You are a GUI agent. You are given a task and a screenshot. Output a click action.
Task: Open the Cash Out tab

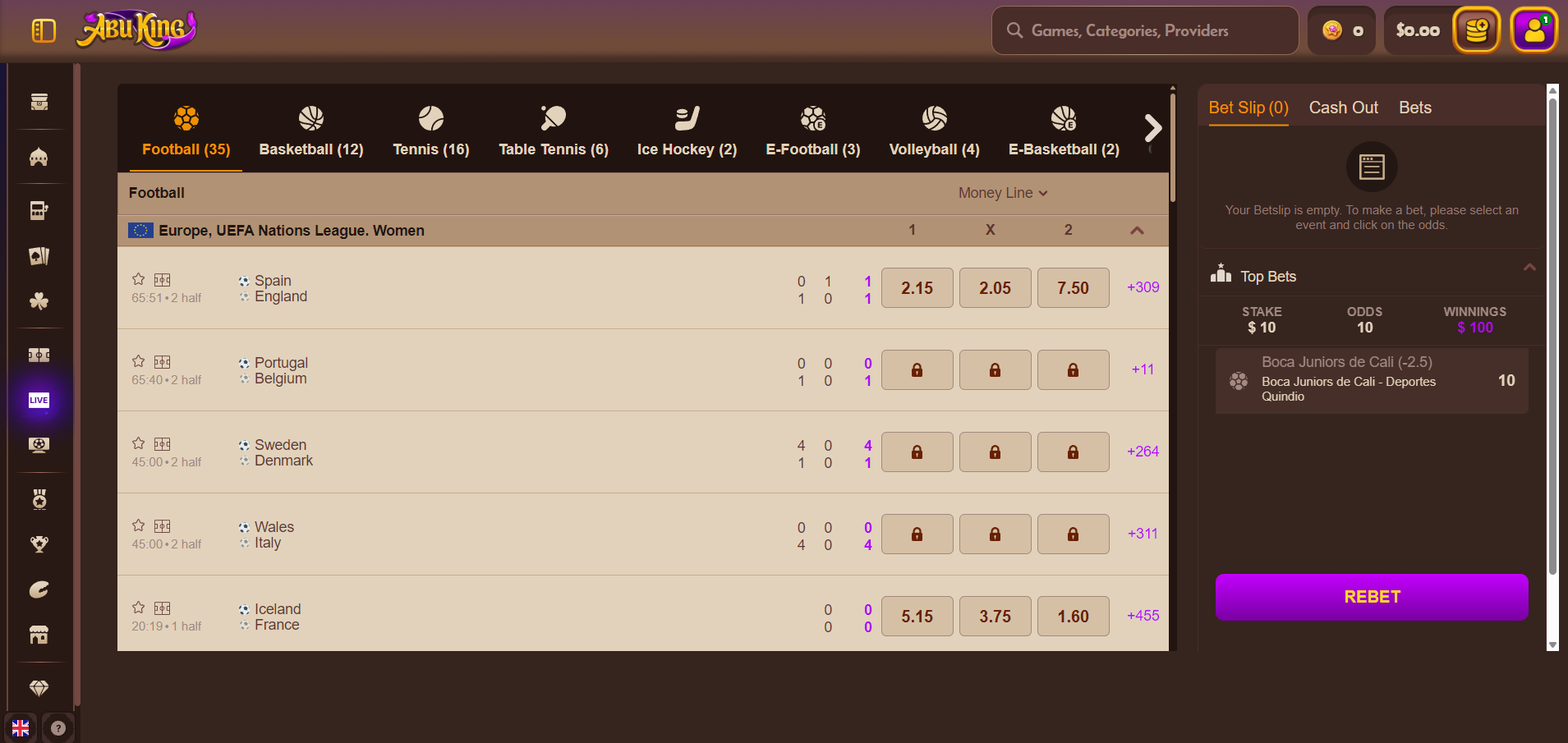click(1343, 108)
